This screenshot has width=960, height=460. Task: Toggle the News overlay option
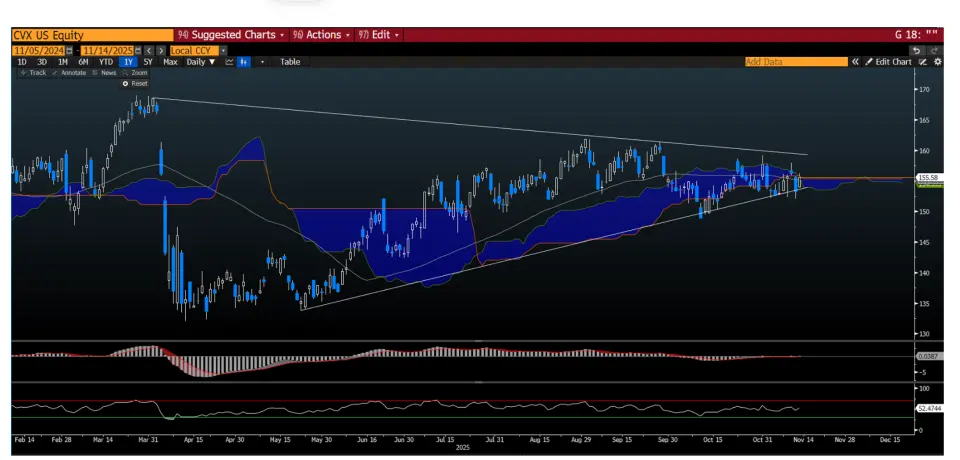104,73
